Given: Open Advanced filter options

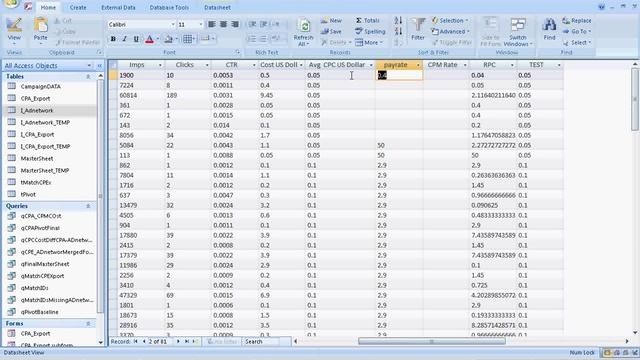Looking at the screenshot, I should pos(451,31).
